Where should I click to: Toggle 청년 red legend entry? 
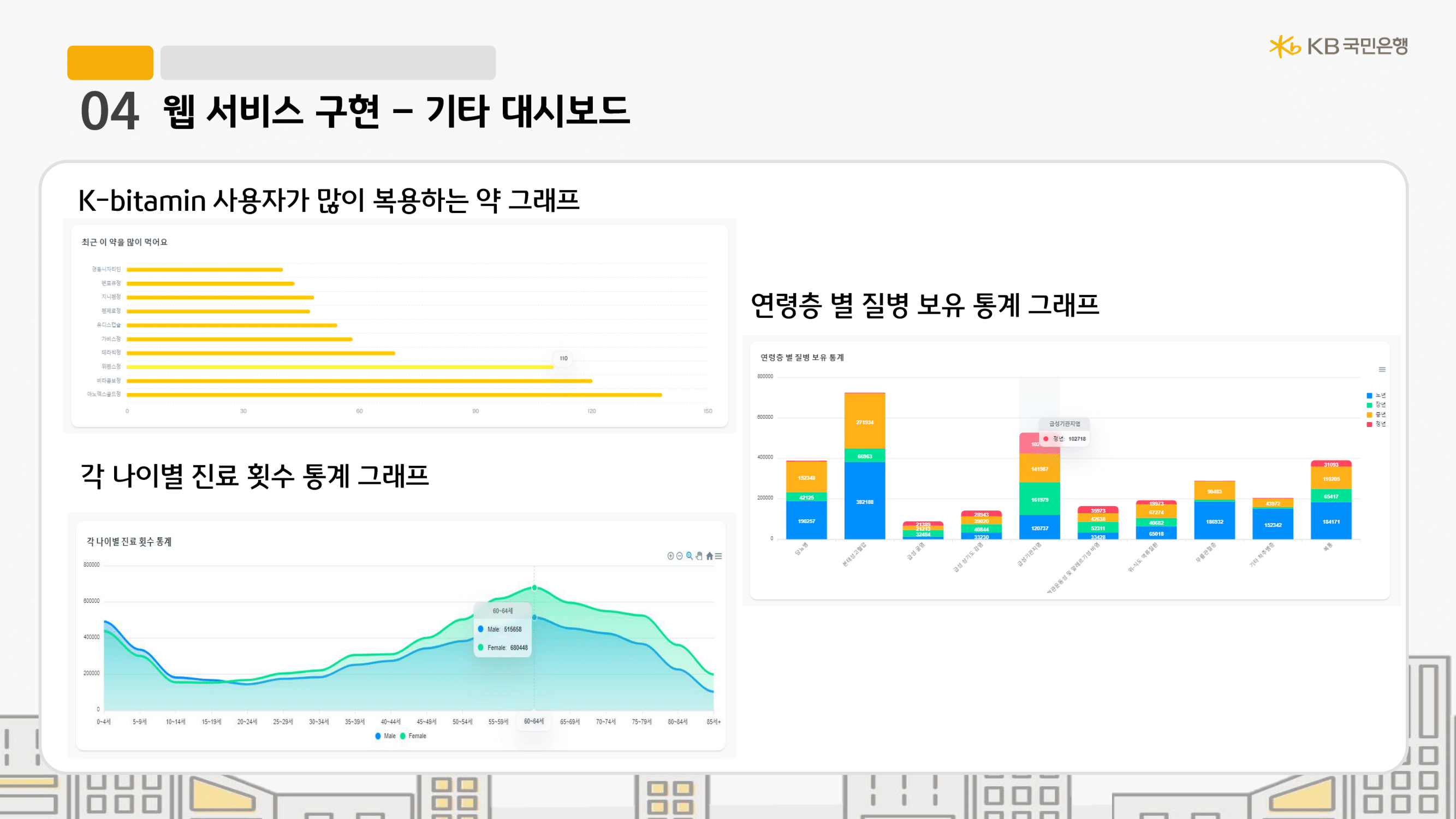[1376, 424]
